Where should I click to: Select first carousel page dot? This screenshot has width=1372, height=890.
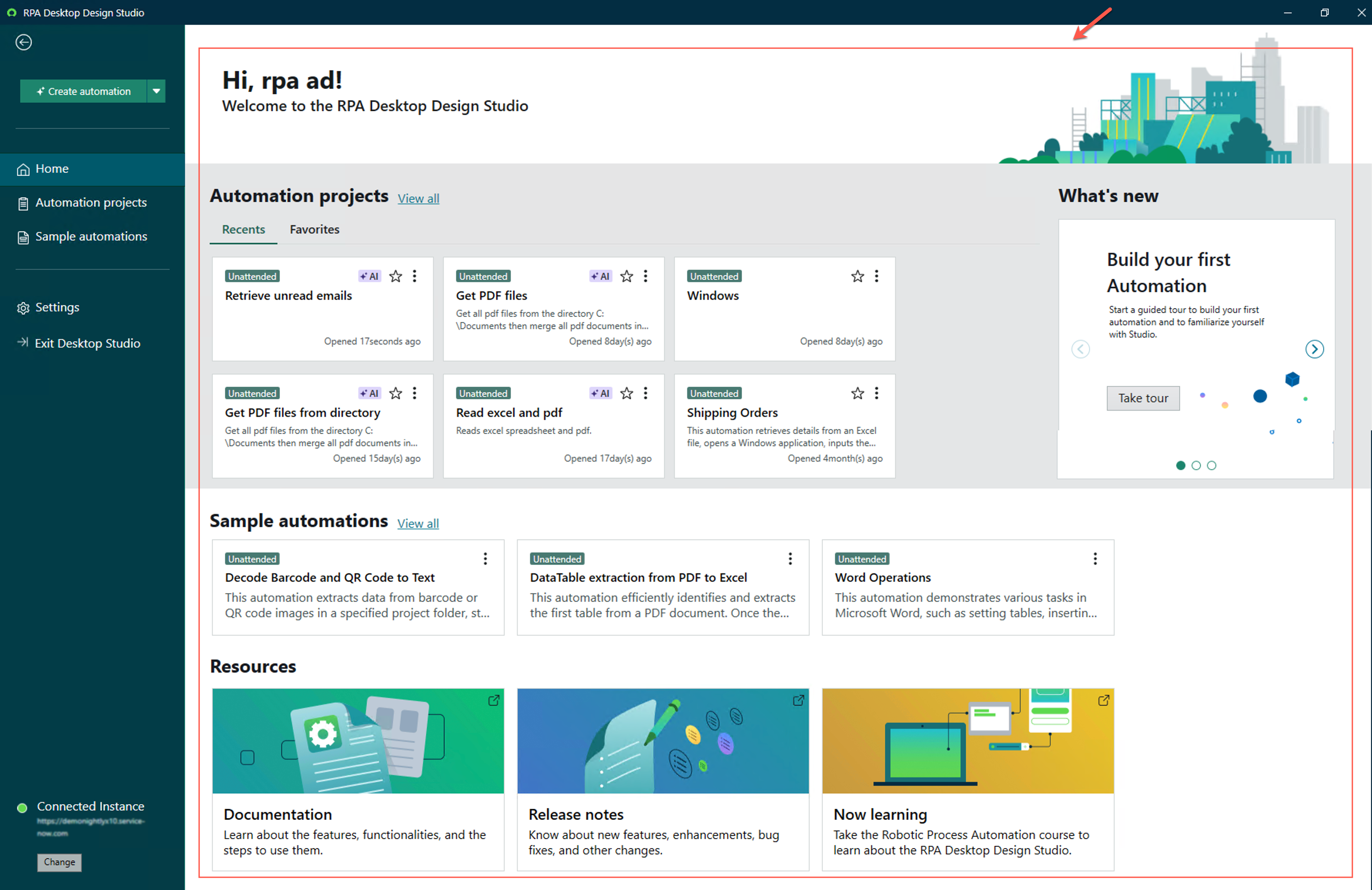pos(1181,465)
